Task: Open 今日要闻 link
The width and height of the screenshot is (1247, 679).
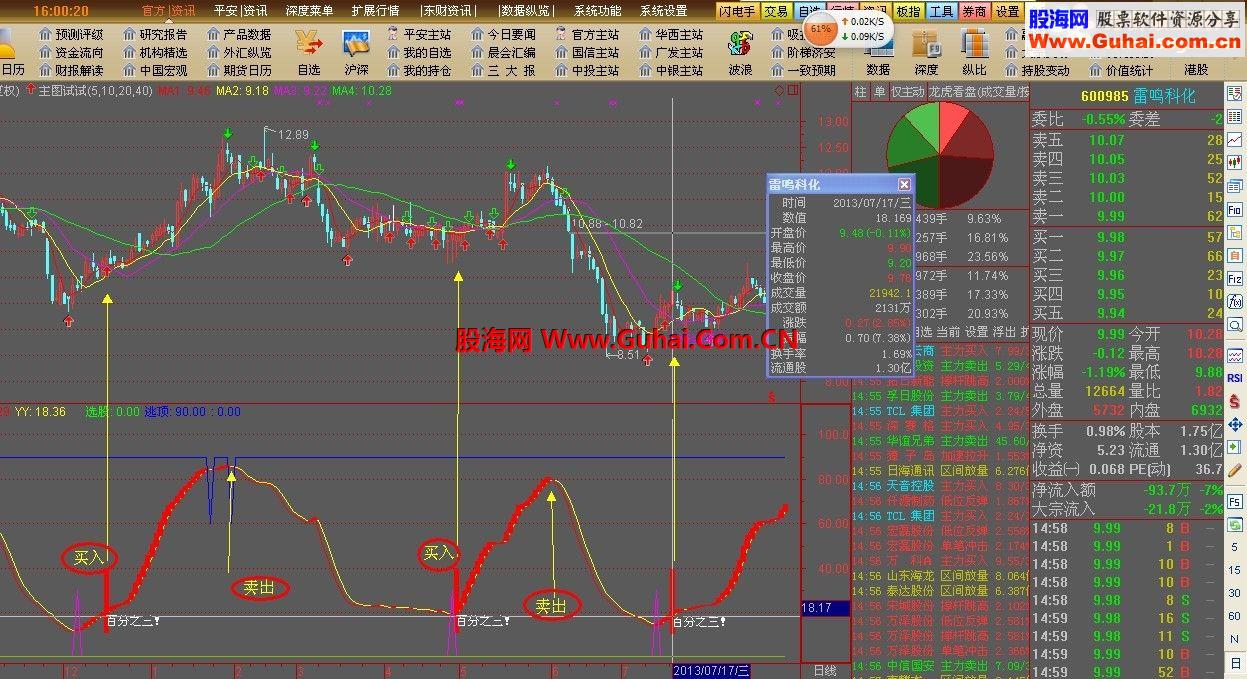Action: pyautogui.click(x=503, y=34)
